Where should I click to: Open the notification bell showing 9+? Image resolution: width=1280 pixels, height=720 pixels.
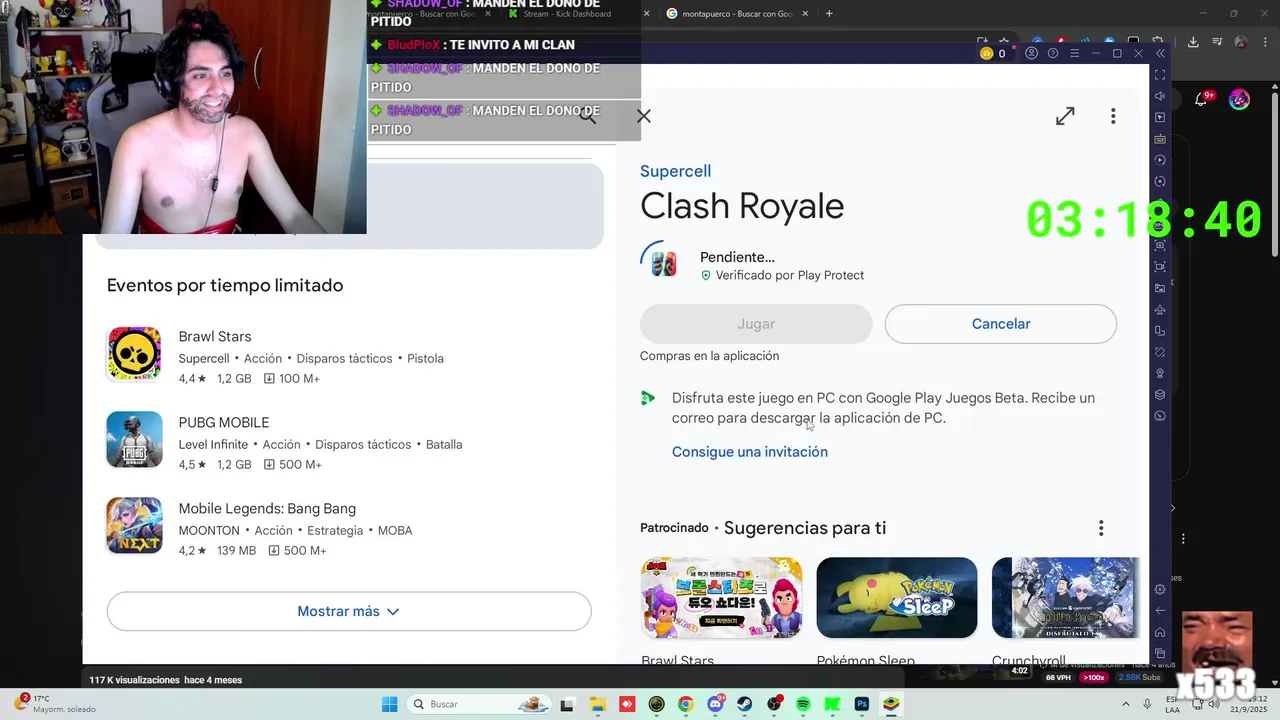coord(1203,99)
